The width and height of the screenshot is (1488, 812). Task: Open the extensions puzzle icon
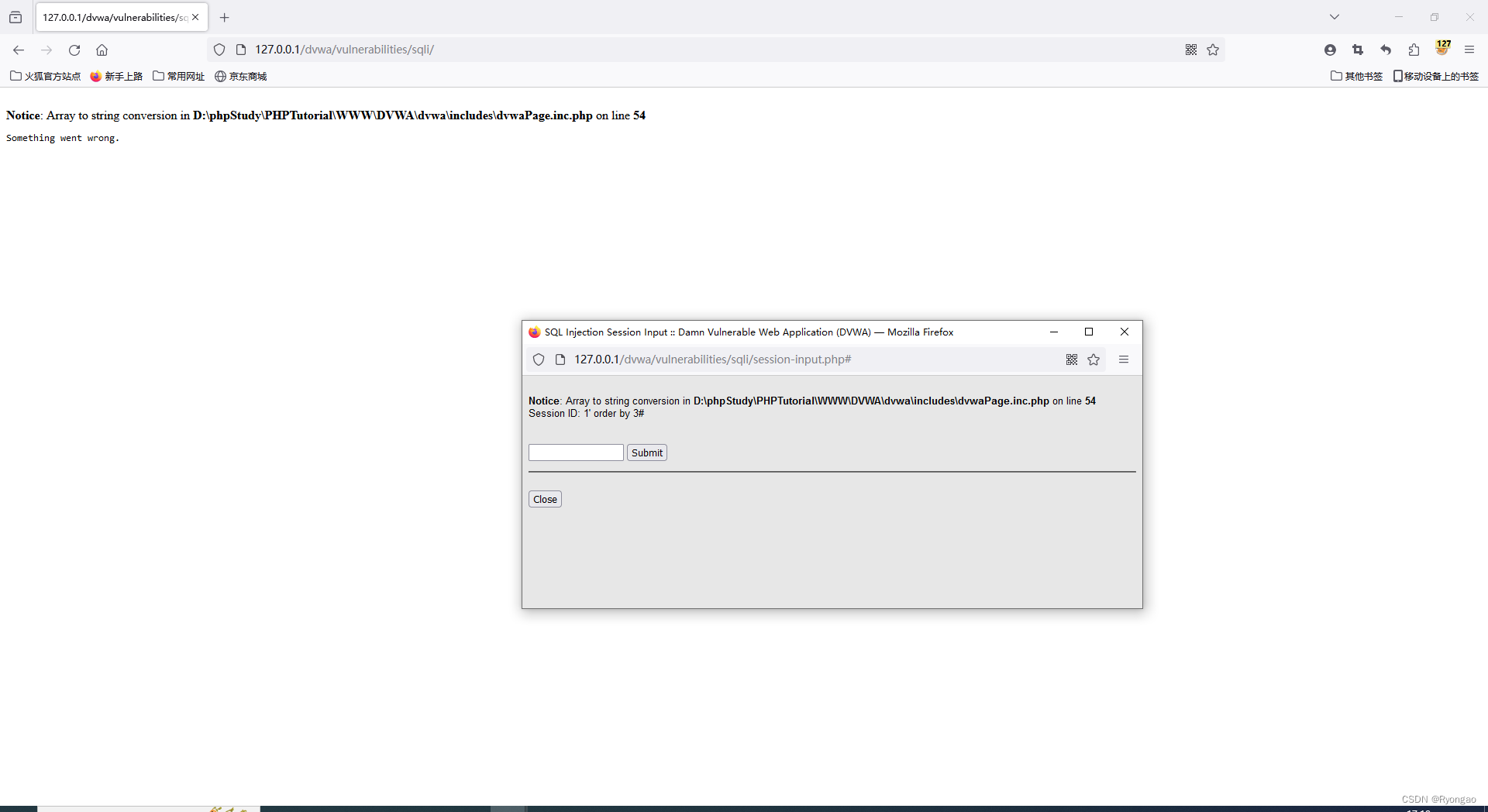pyautogui.click(x=1414, y=50)
